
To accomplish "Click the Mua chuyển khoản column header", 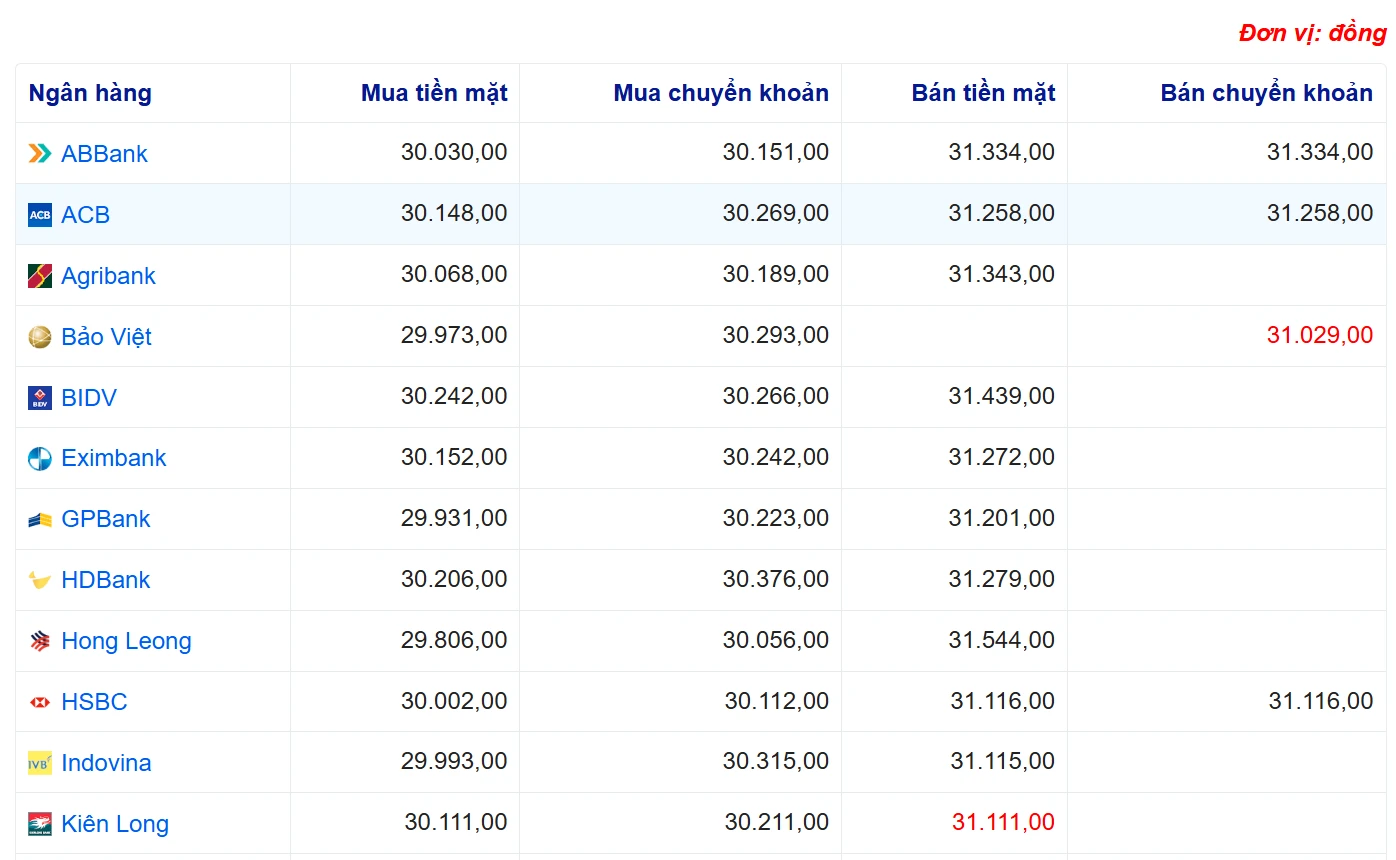I will tap(720, 93).
